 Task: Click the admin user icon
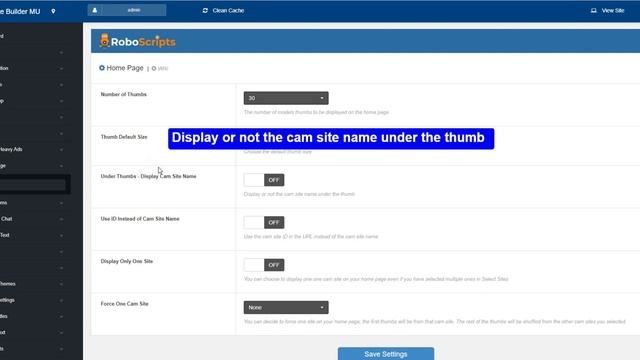(x=95, y=10)
